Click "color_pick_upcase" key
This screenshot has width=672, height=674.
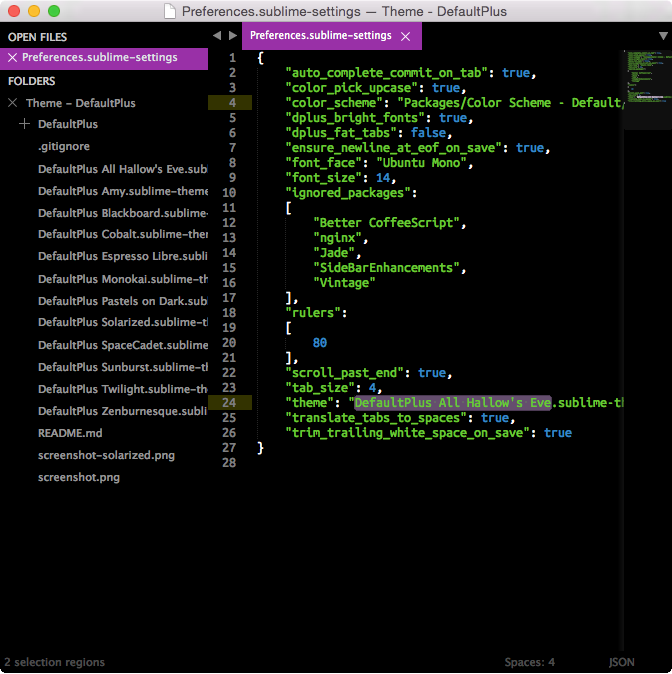[x=352, y=88]
